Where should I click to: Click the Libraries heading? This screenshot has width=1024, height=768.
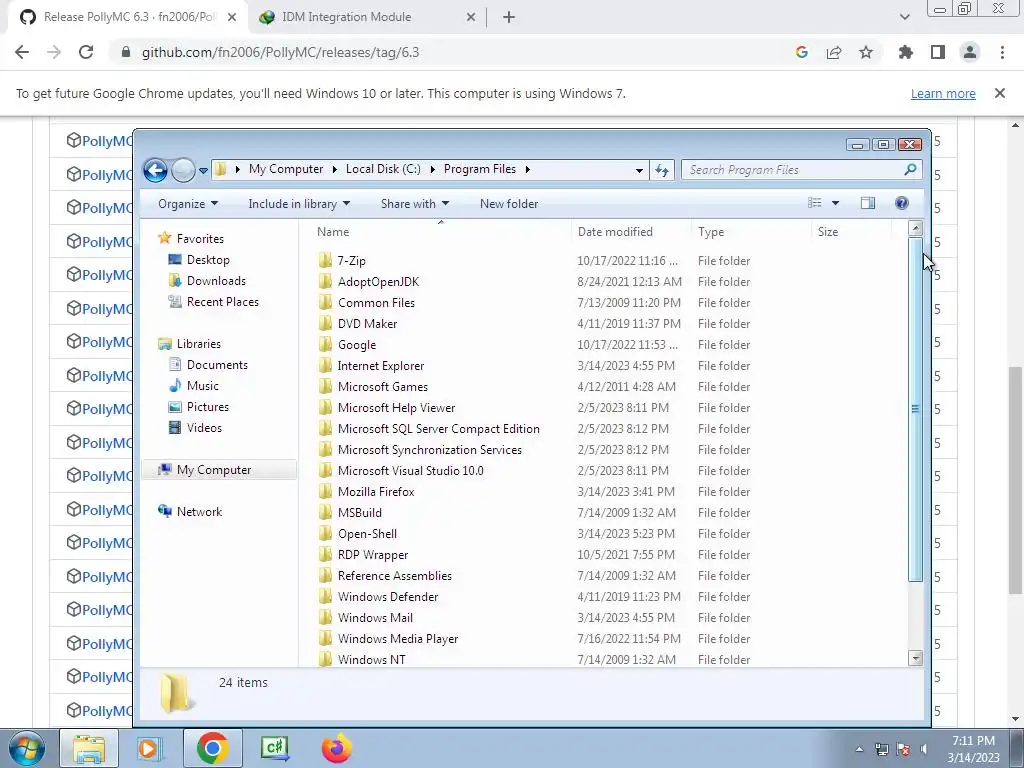tap(199, 344)
